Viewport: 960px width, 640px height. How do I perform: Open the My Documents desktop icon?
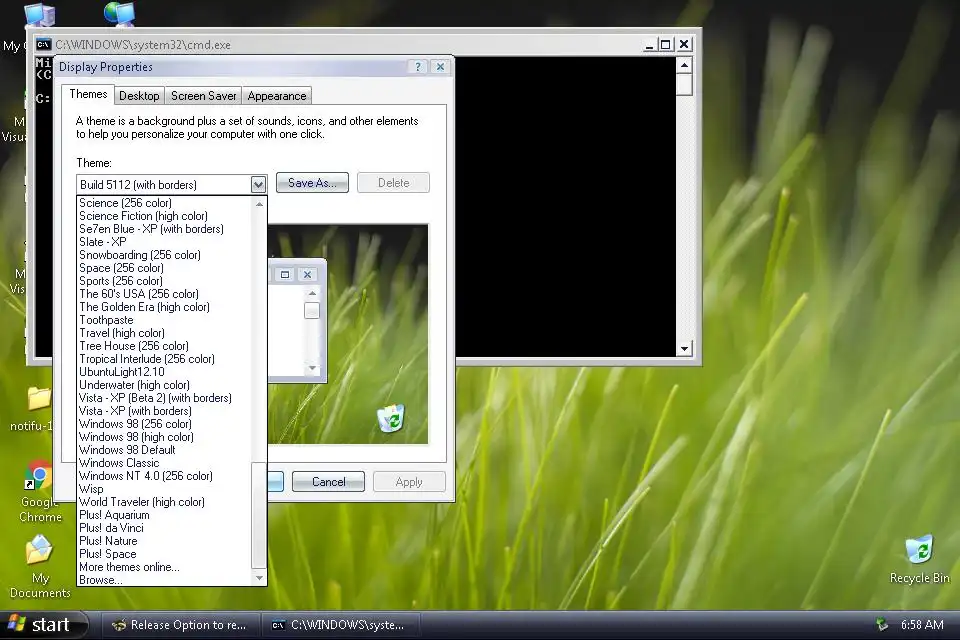(x=39, y=566)
